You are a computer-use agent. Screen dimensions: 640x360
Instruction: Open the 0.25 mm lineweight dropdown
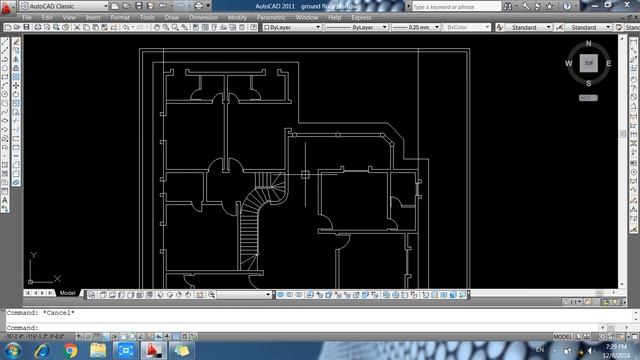(416, 27)
